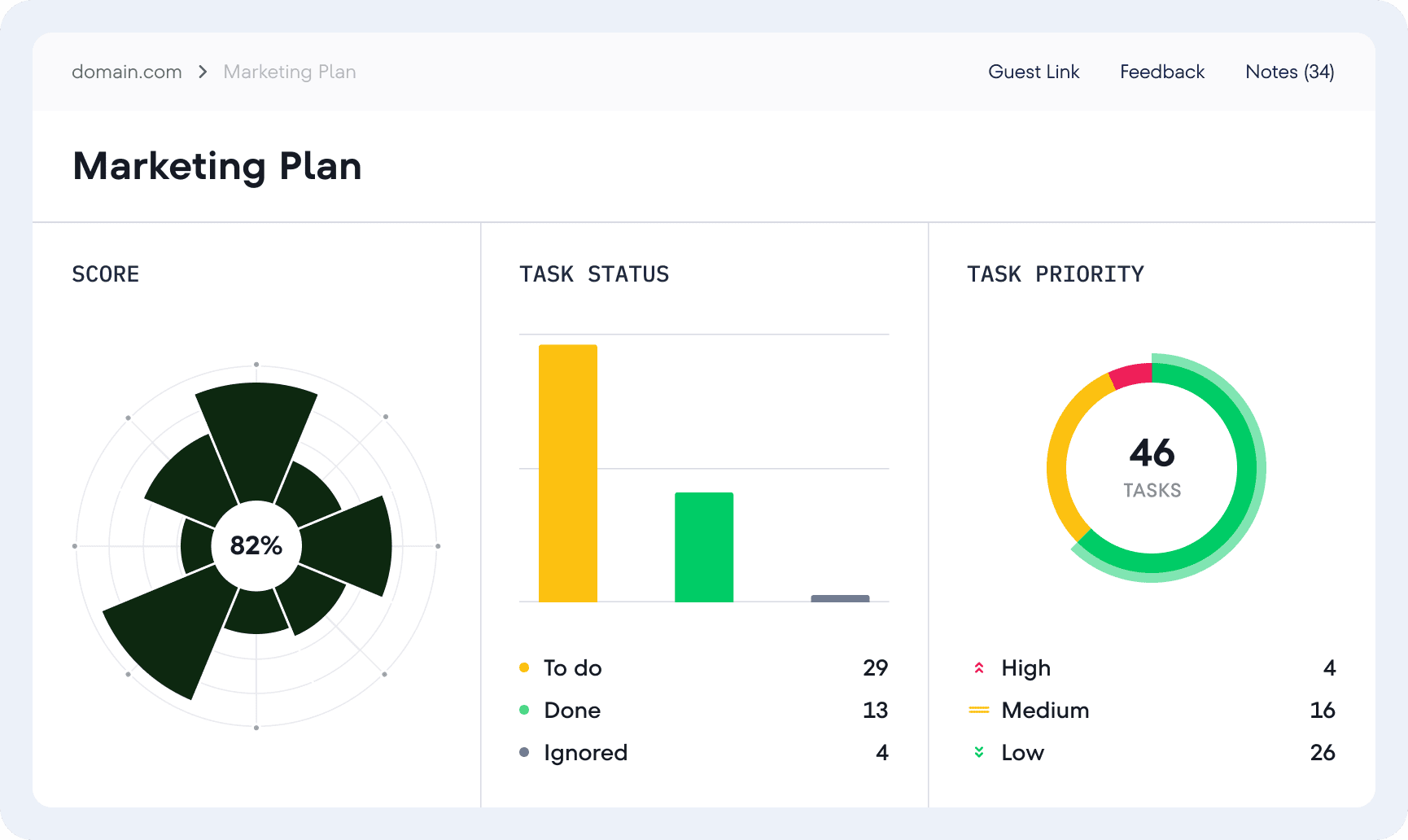Open Notes (34)
This screenshot has width=1408, height=840.
click(x=1289, y=72)
